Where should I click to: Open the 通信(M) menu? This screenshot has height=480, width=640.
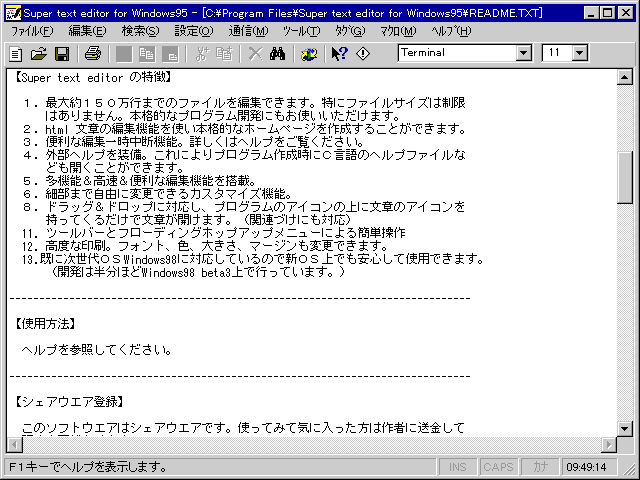click(248, 31)
